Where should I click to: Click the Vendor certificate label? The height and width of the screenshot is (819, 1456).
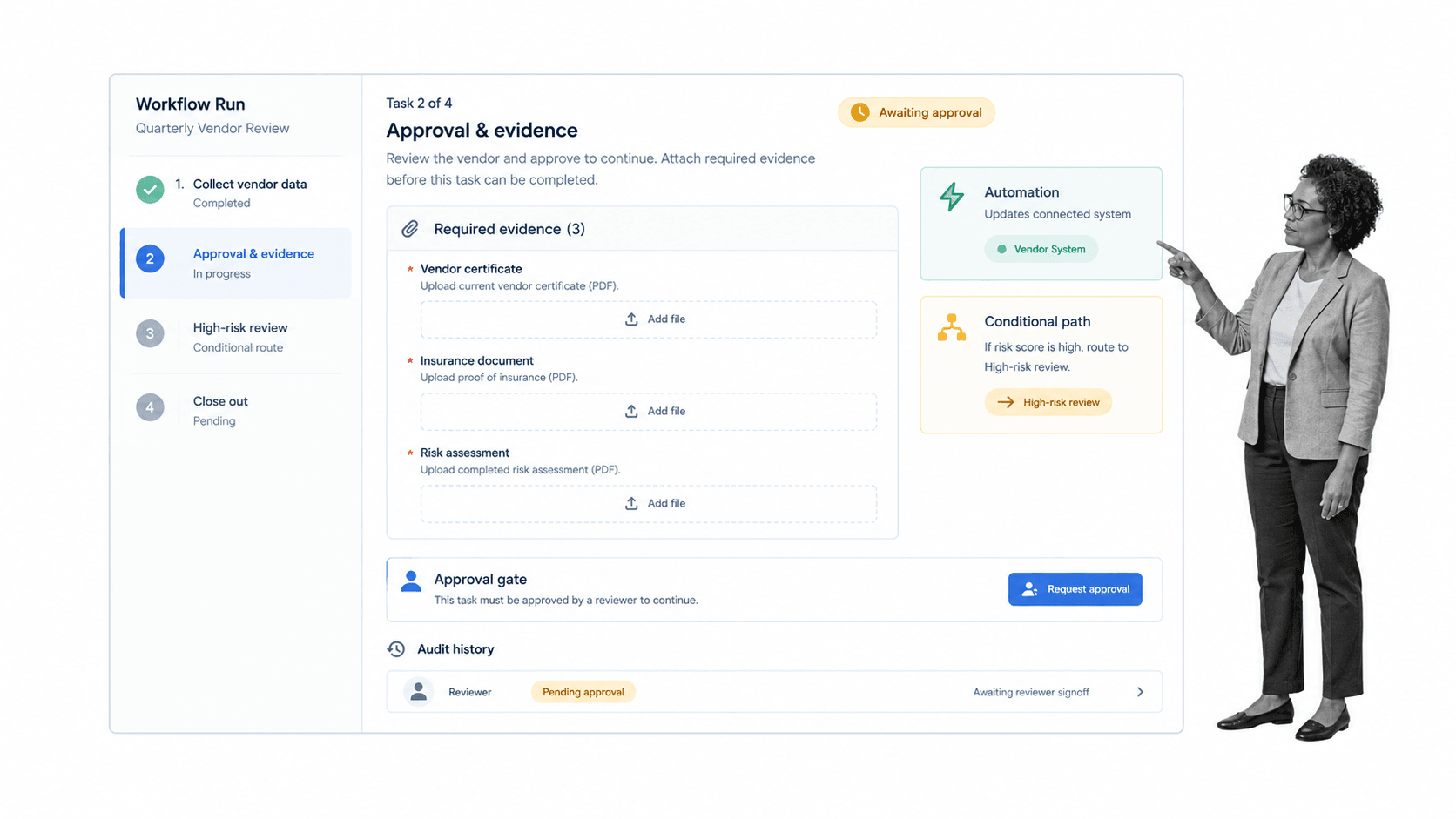tap(471, 269)
